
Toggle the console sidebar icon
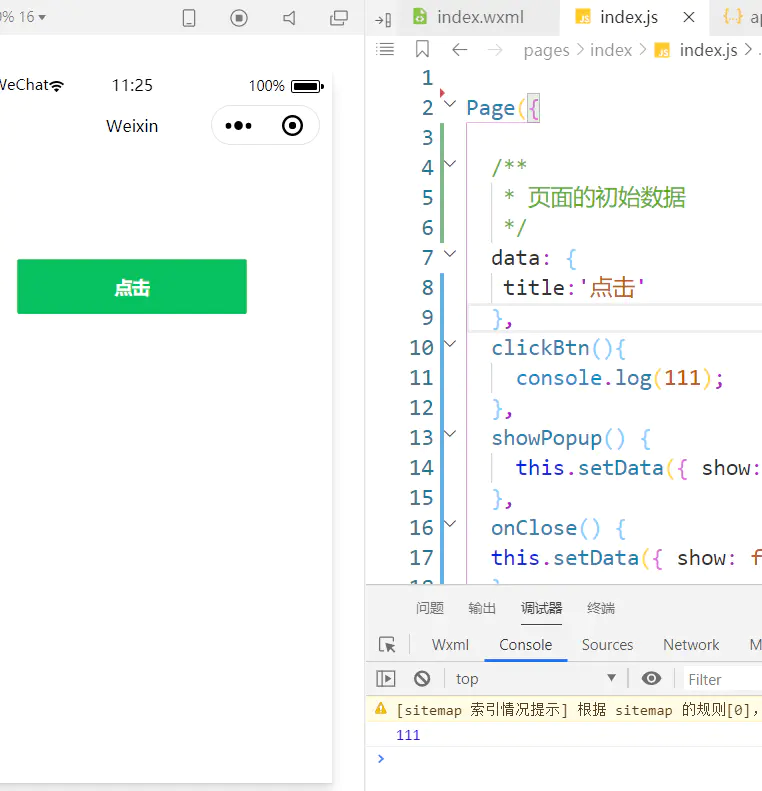[386, 679]
